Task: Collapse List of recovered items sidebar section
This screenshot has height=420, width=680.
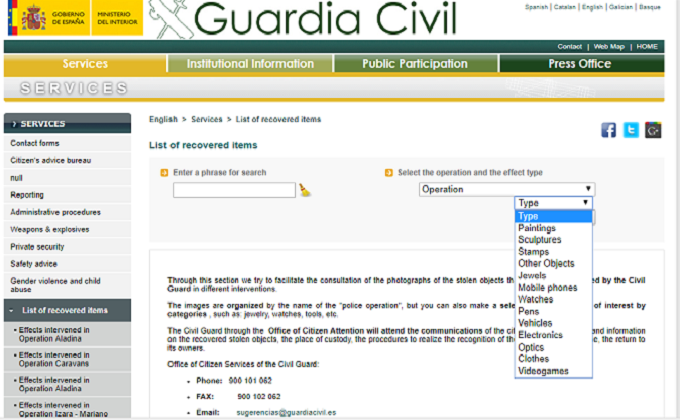Action: [67, 310]
